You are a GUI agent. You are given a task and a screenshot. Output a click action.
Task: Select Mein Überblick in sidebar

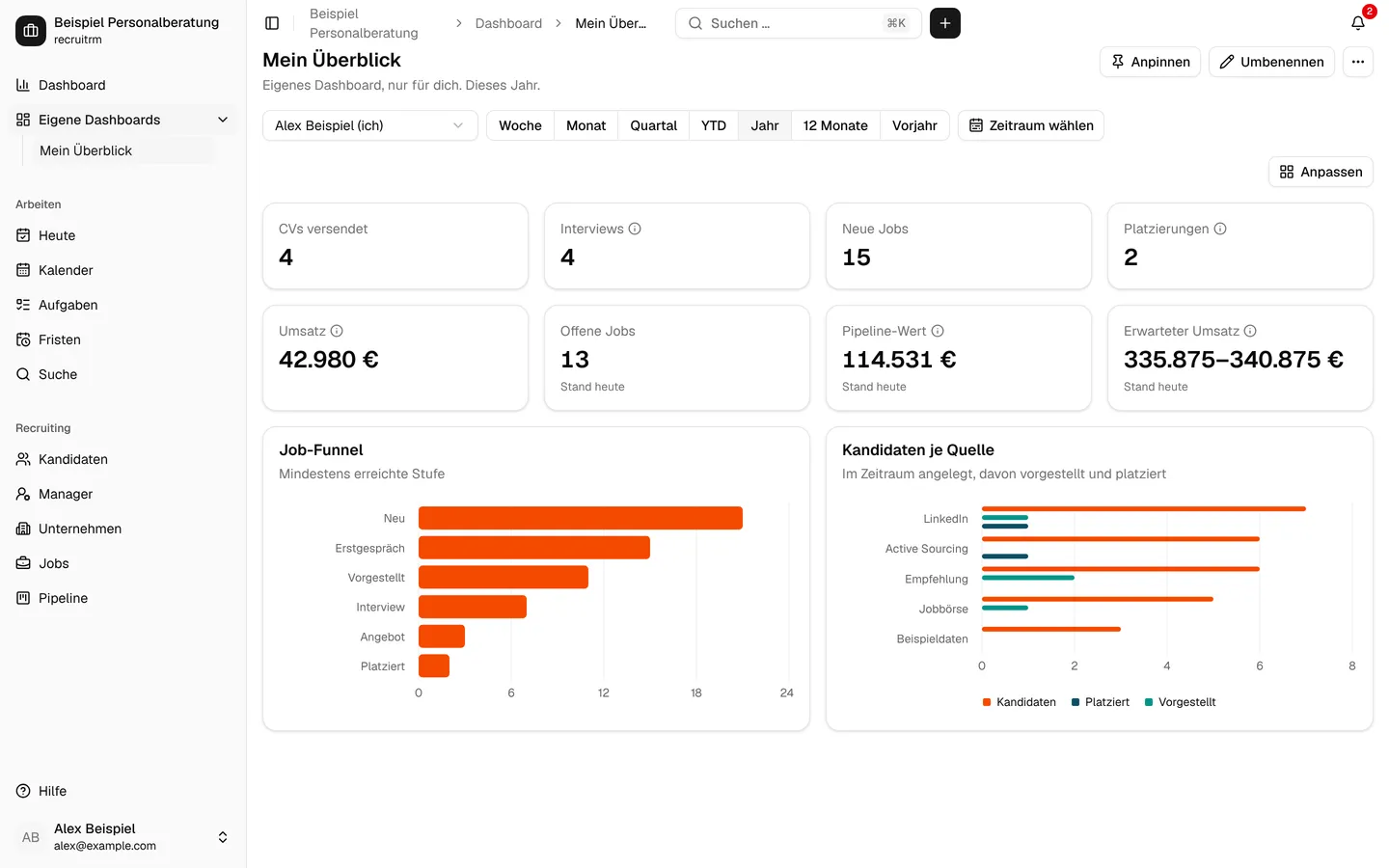click(x=123, y=150)
